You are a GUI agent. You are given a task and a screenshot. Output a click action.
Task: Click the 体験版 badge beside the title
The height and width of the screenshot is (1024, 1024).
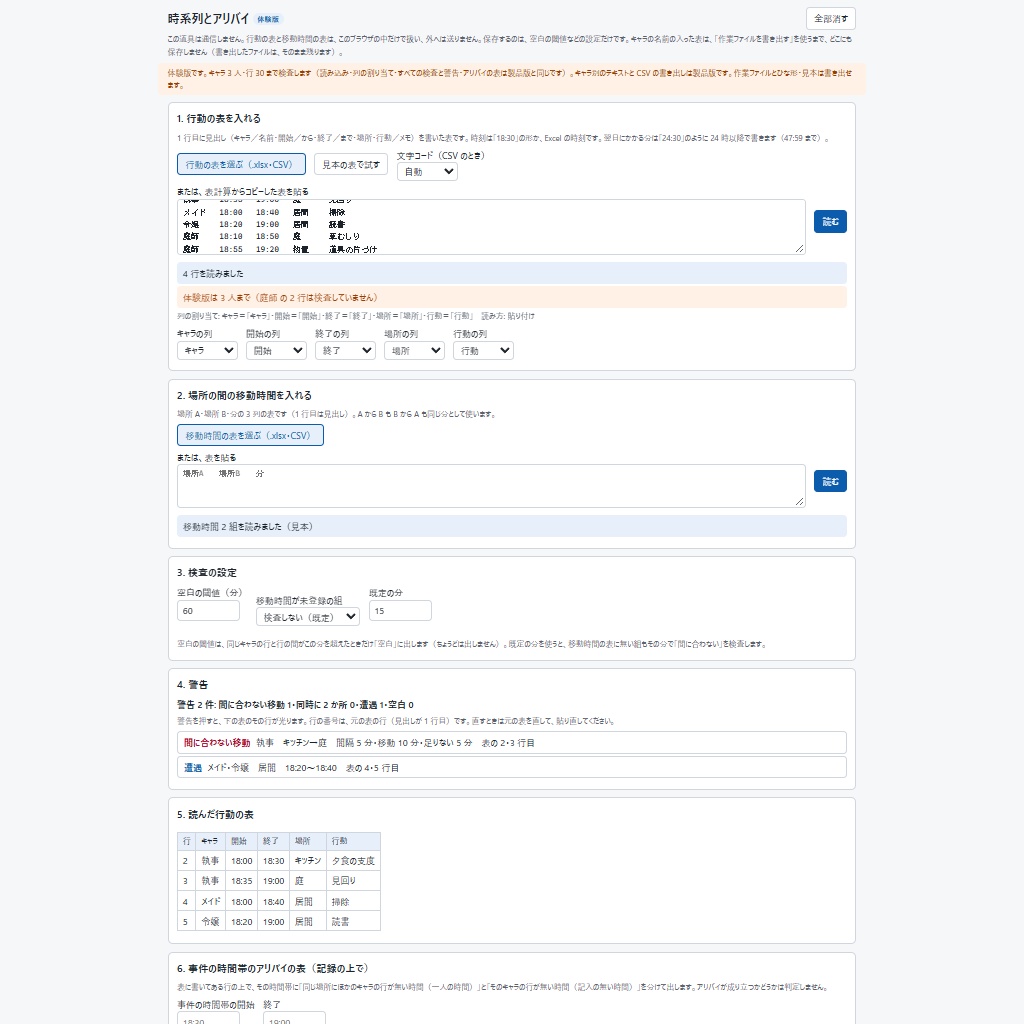pos(268,20)
